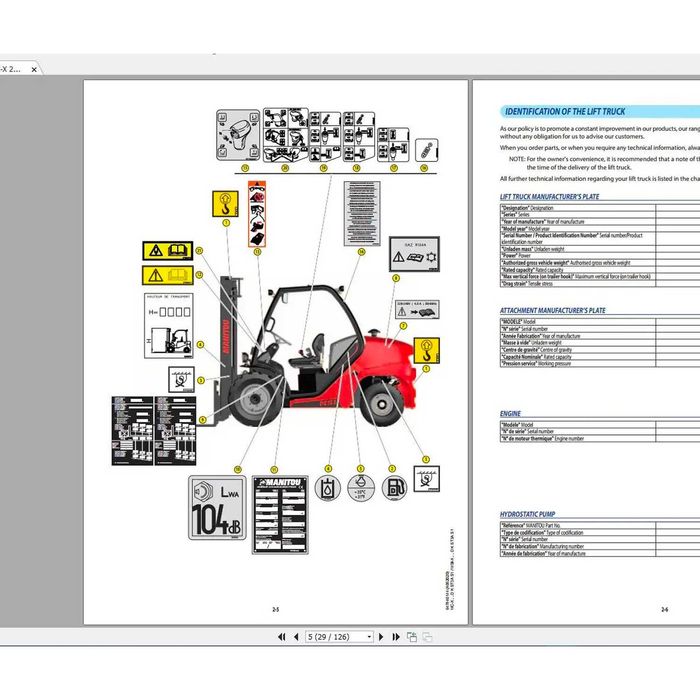Click the 'Rated capacity' row in lift truck table
Image resolution: width=700 pixels, height=700 pixels.
[600, 270]
